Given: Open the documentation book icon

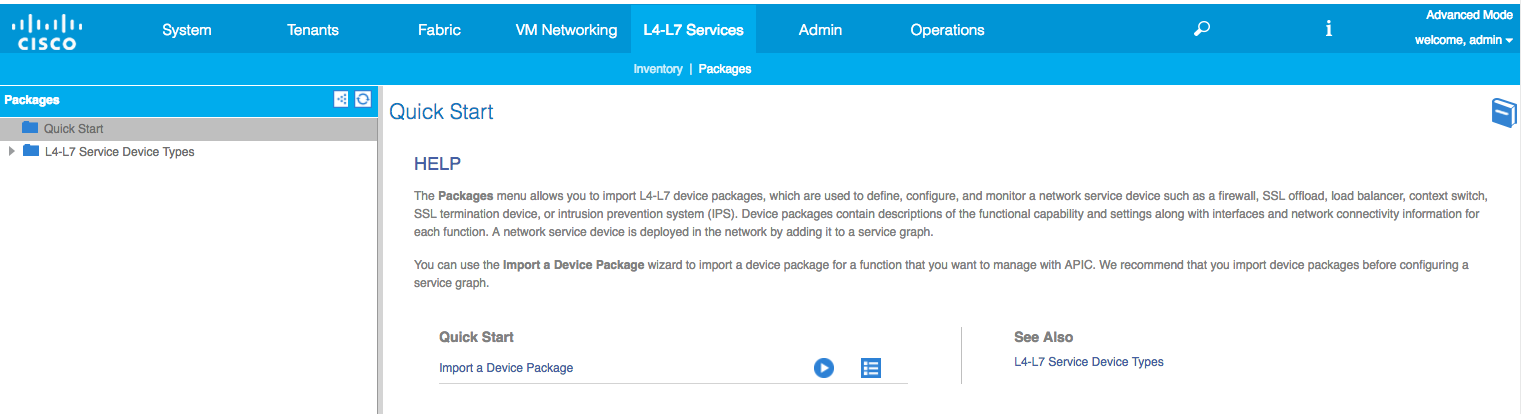Looking at the screenshot, I should (x=1503, y=112).
